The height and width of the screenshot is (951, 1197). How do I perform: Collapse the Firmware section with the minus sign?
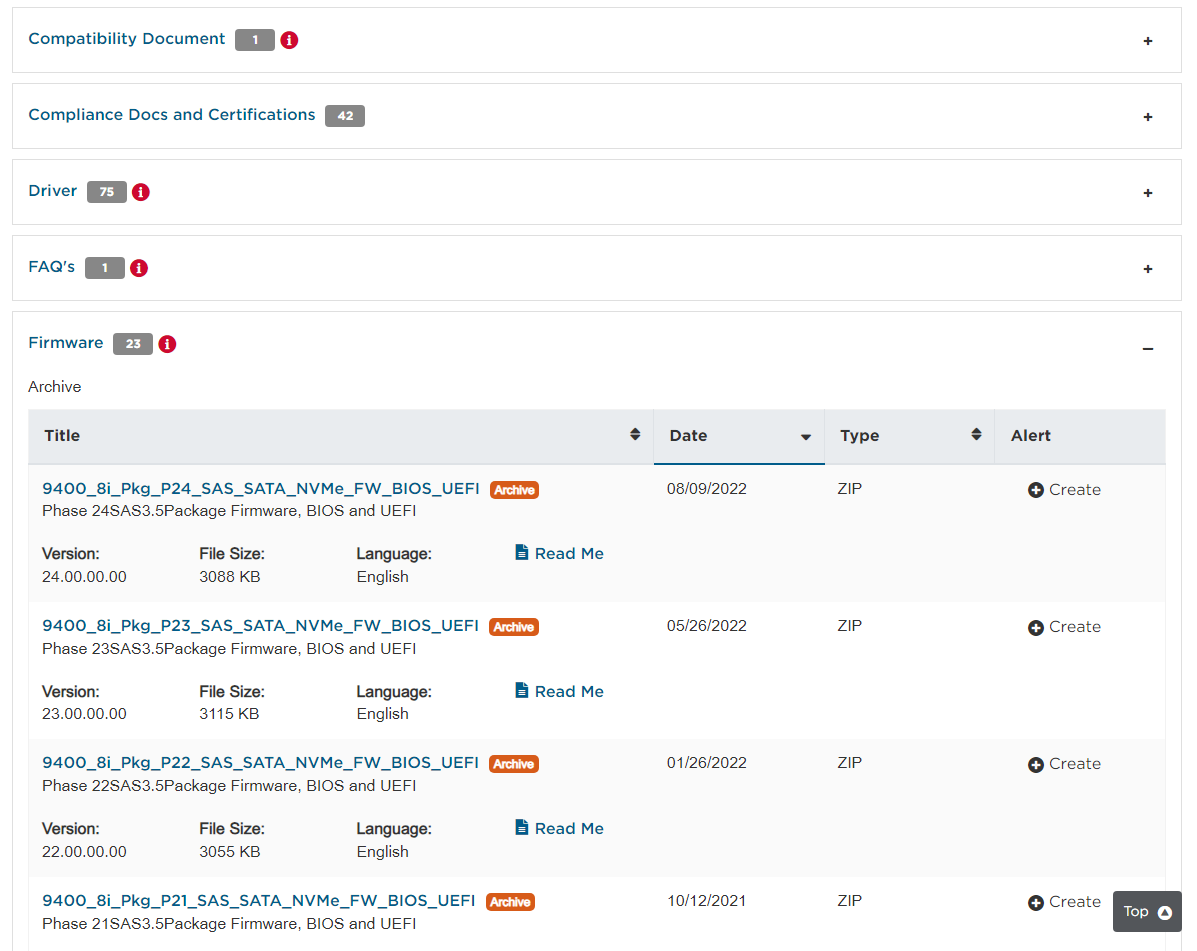(1147, 349)
